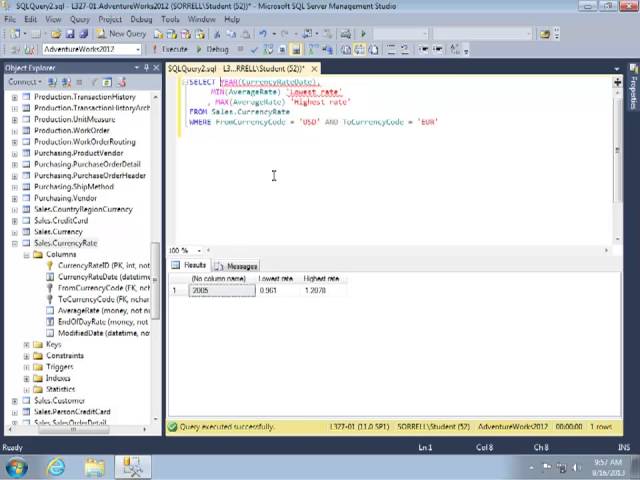Open the Tools menu
640x480 pixels.
click(170, 20)
